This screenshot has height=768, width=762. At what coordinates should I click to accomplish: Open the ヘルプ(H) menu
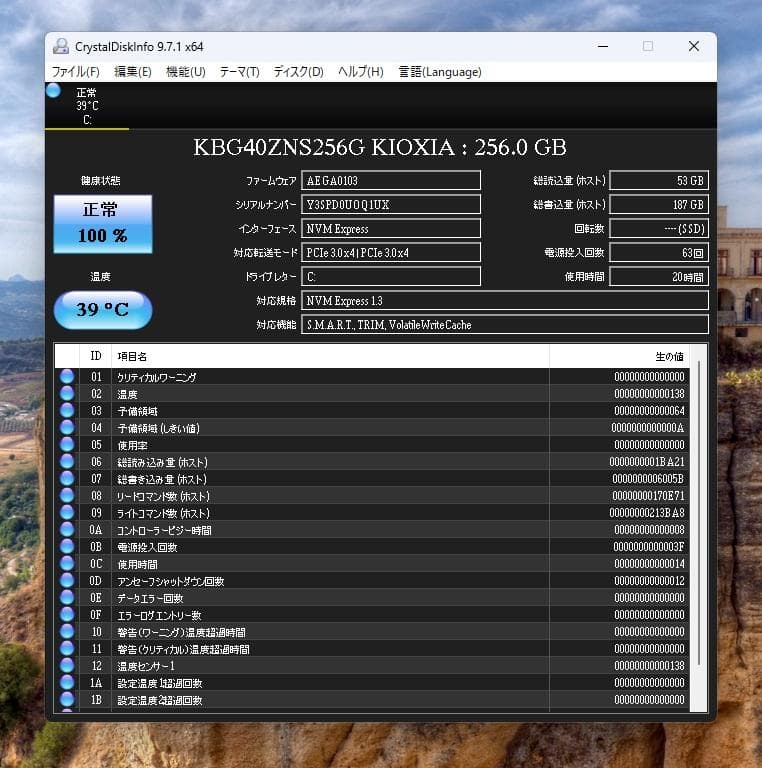pyautogui.click(x=360, y=72)
